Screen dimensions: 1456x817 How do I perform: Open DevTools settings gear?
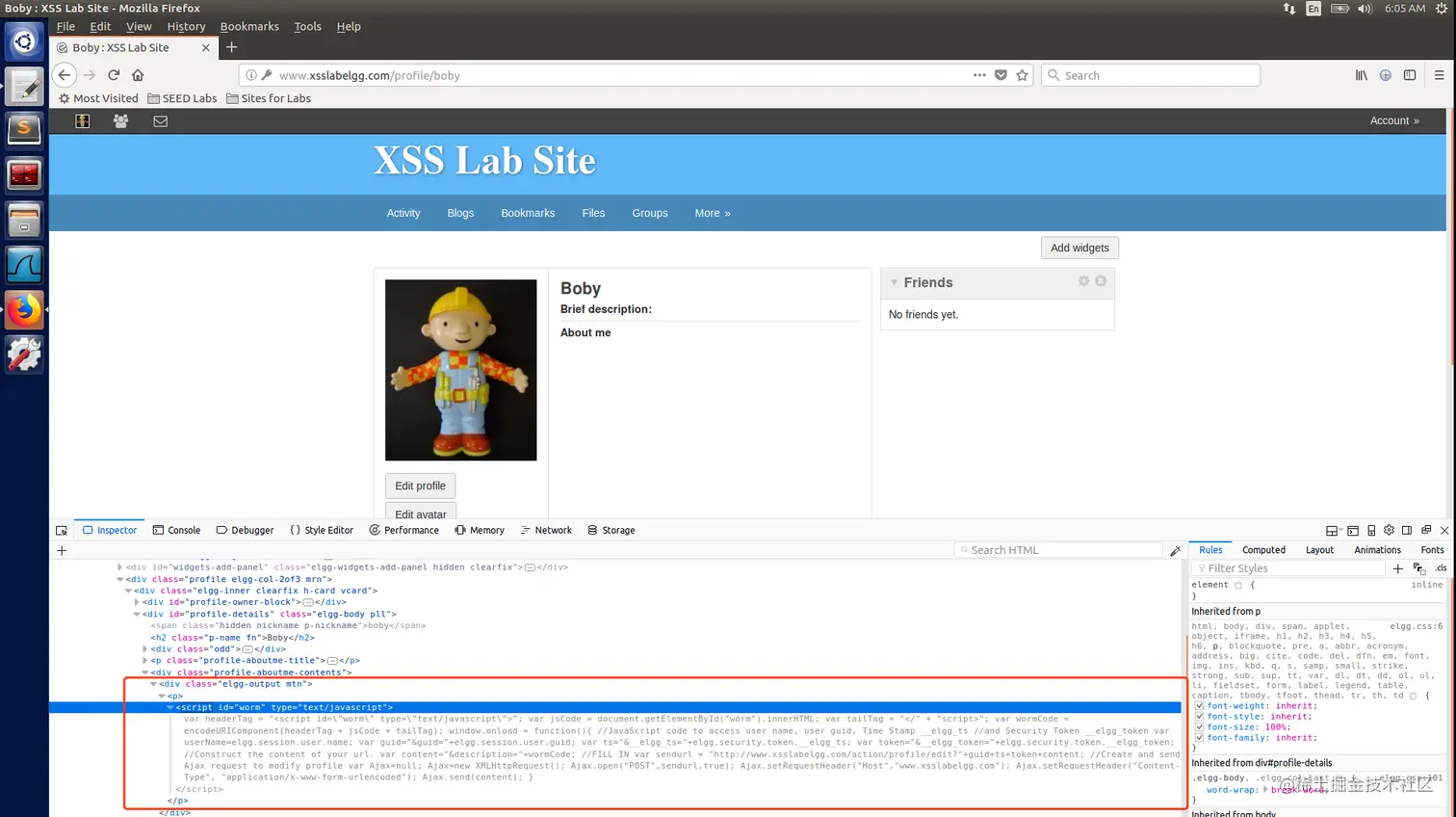click(1389, 530)
